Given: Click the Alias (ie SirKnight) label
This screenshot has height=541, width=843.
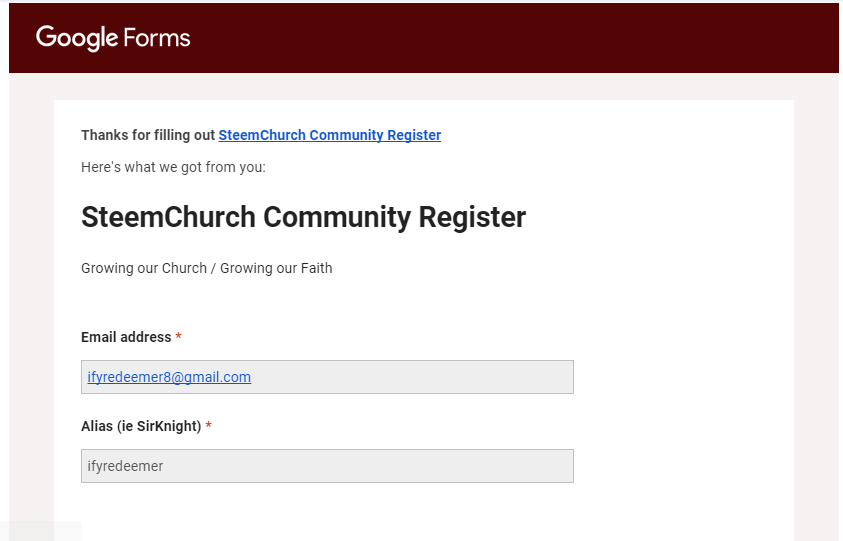Looking at the screenshot, I should (141, 426).
